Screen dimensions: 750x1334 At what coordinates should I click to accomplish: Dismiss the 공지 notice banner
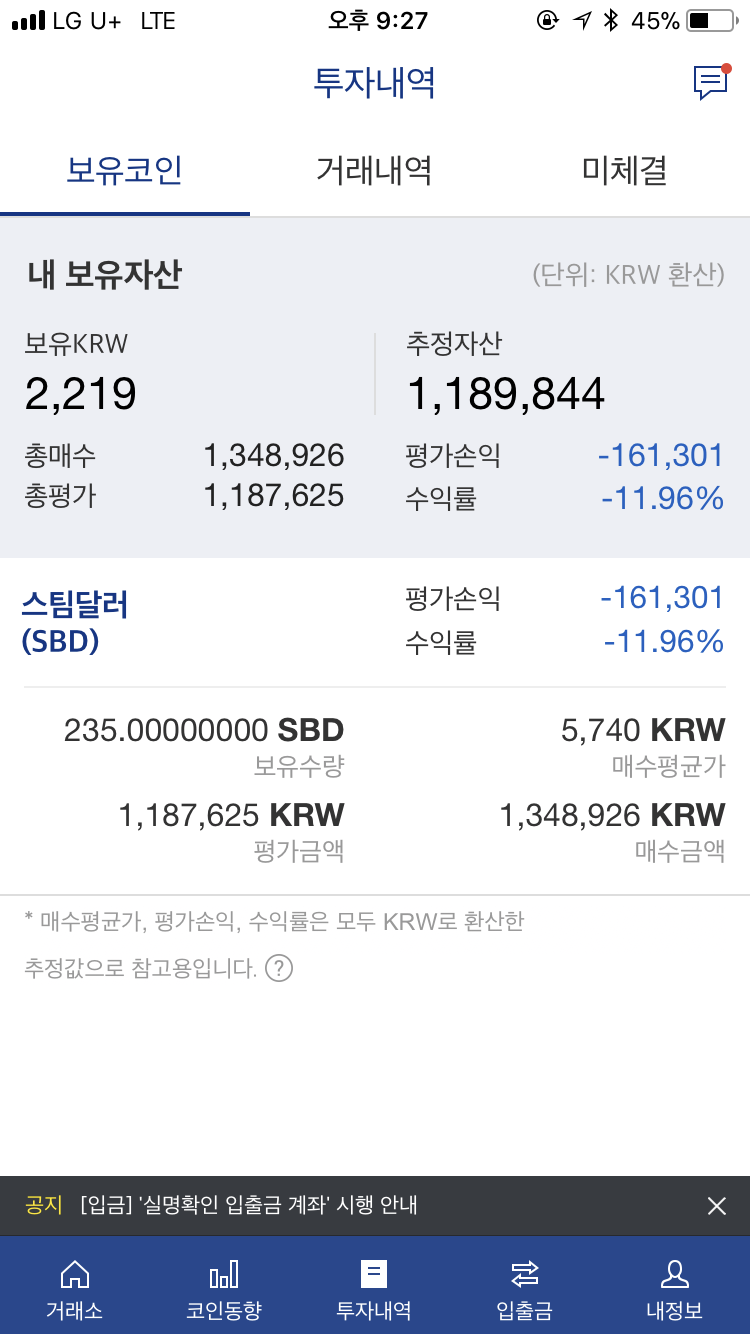(716, 1206)
